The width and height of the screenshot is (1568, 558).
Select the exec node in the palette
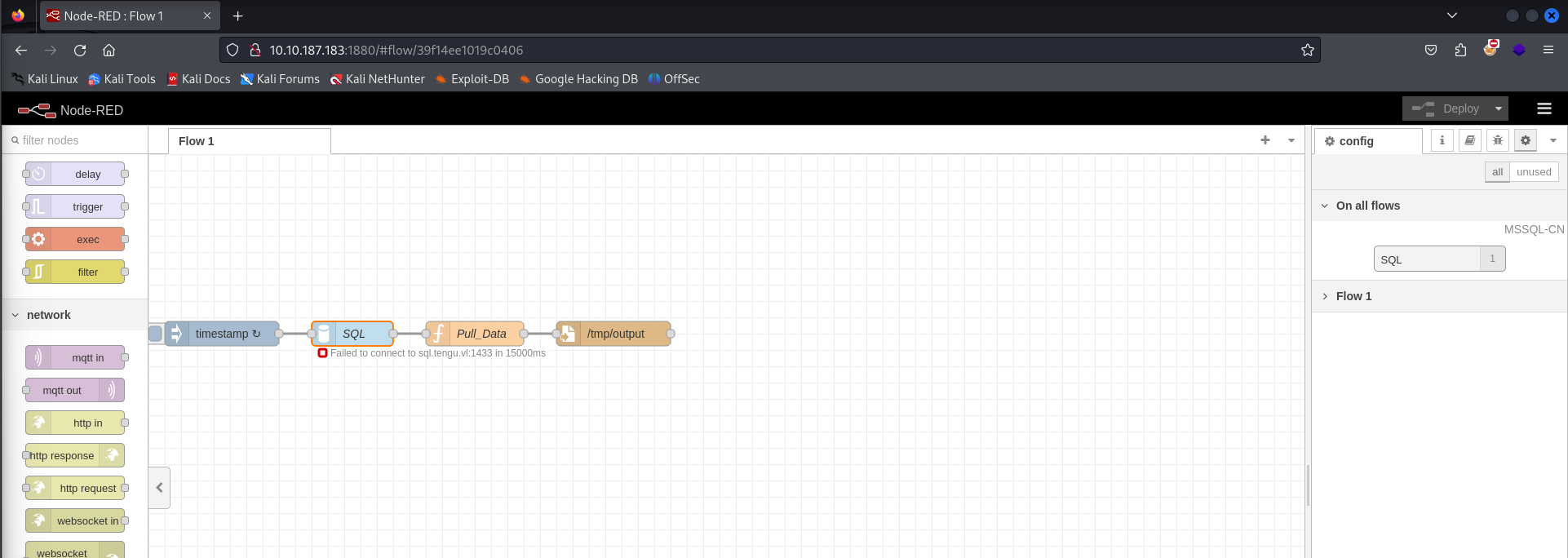[x=75, y=239]
